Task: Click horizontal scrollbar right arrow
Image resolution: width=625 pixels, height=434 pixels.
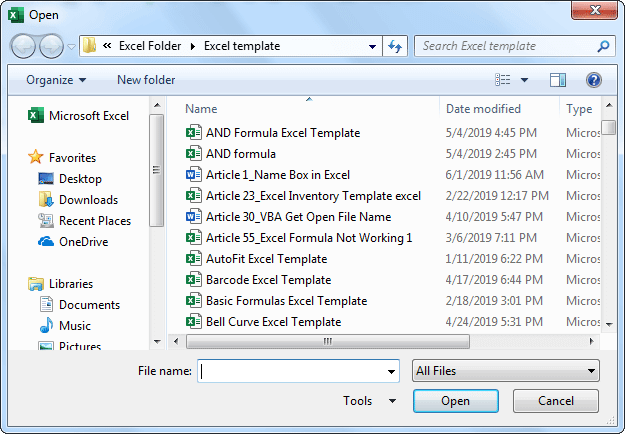Action: [592, 342]
